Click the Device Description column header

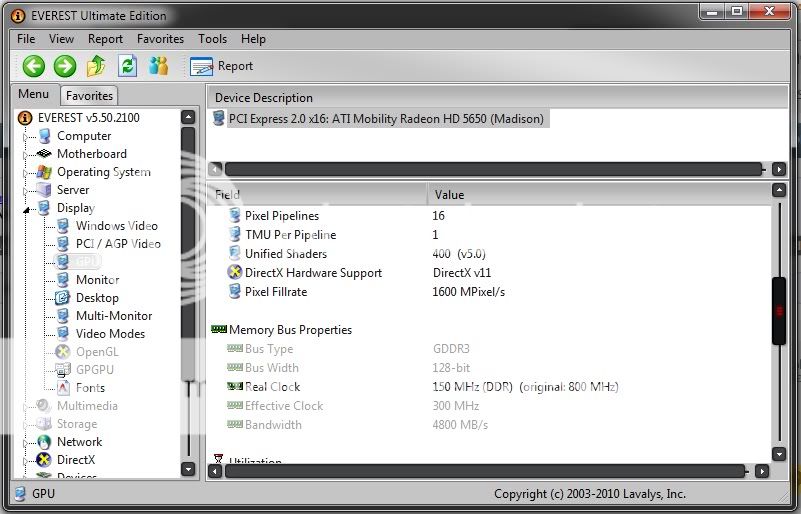pyautogui.click(x=497, y=98)
